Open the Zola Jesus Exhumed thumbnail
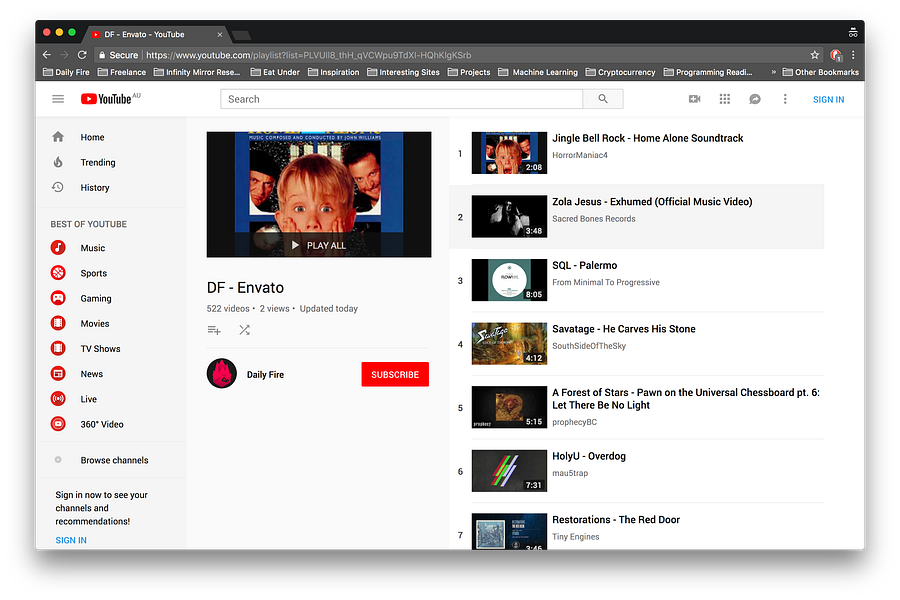This screenshot has height=600, width=900. [x=509, y=216]
